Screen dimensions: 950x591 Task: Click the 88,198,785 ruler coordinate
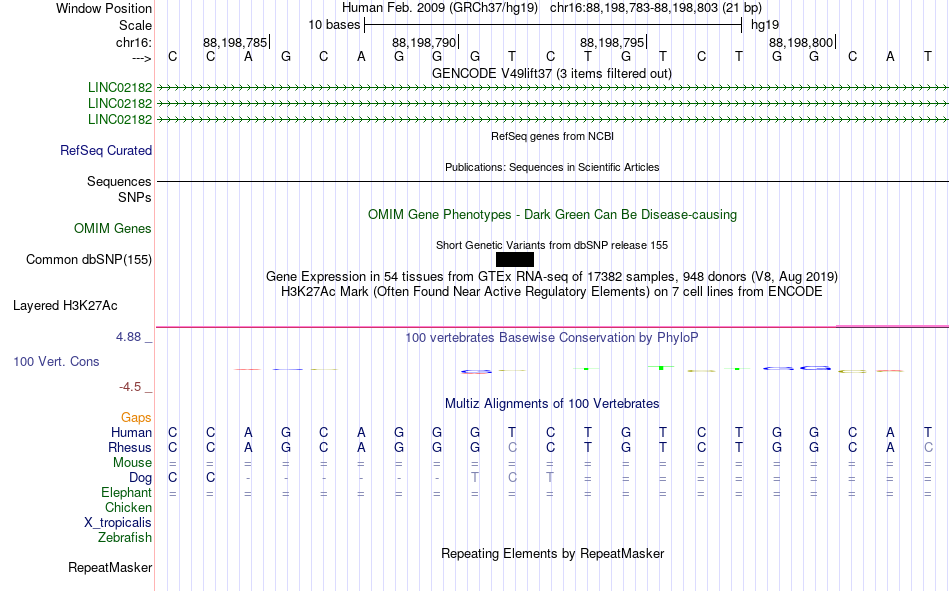click(x=235, y=42)
